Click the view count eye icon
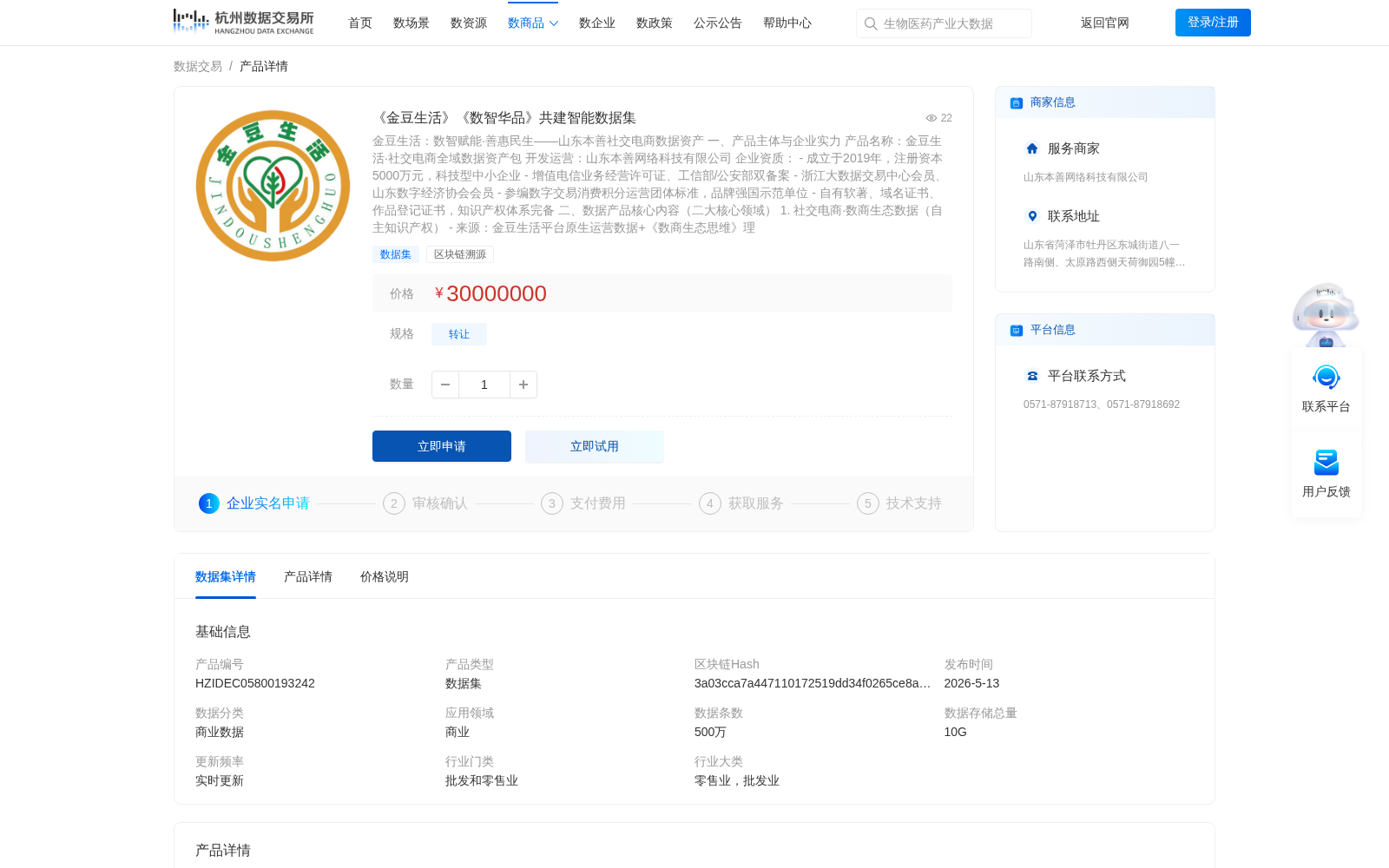 coord(931,118)
